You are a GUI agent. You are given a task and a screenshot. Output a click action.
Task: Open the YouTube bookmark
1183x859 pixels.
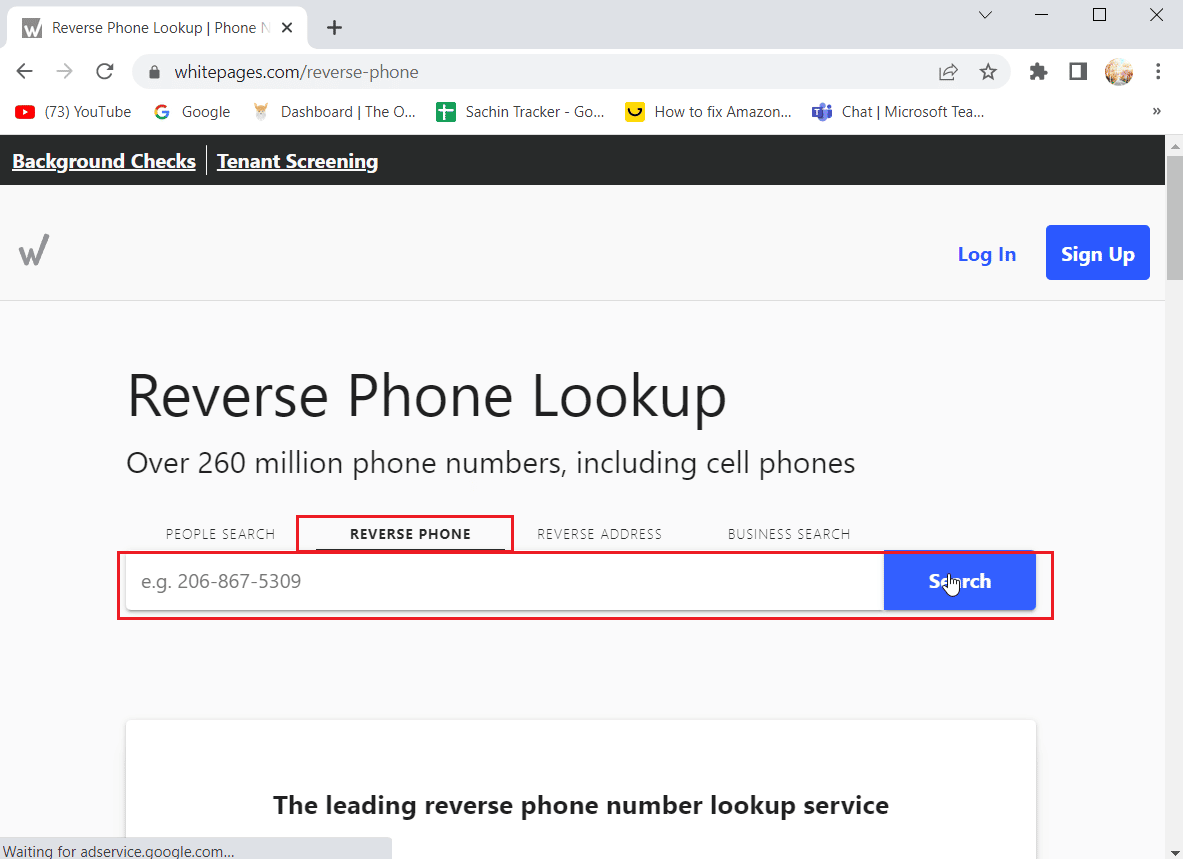click(73, 112)
